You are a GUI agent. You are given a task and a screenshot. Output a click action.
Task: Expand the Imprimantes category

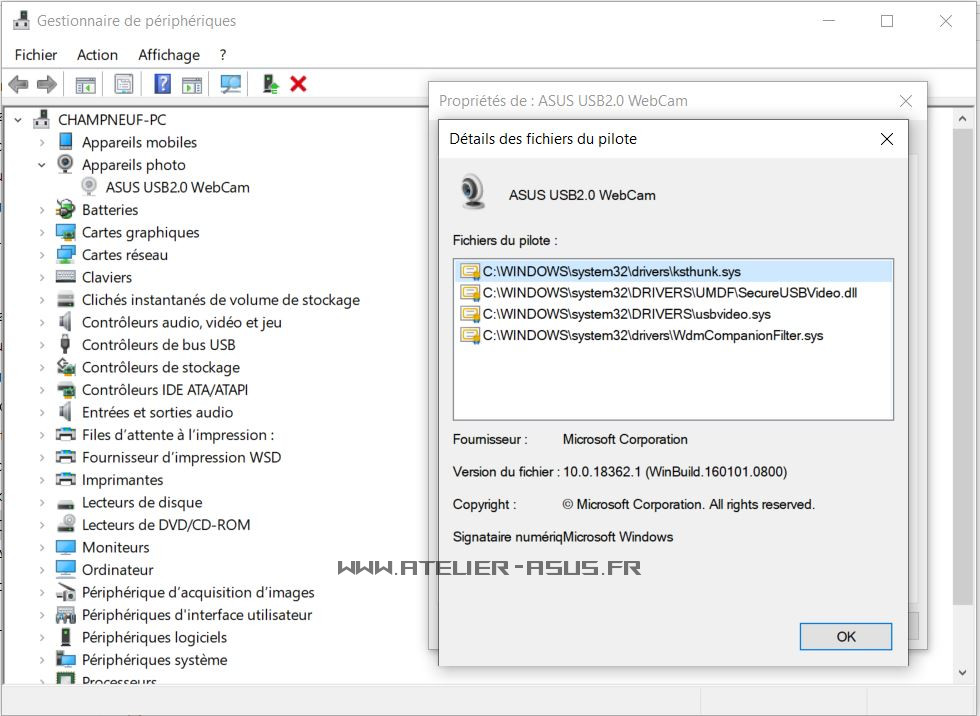(x=42, y=480)
